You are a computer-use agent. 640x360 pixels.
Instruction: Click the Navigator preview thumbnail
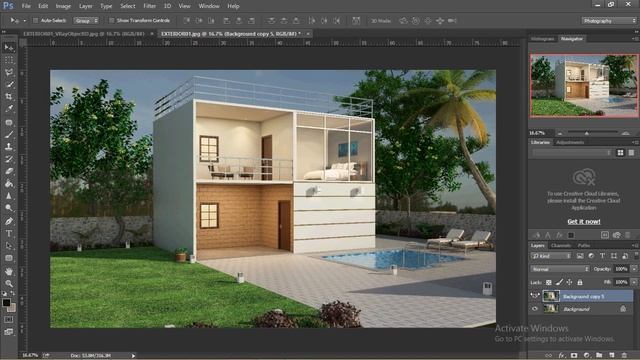pos(584,86)
